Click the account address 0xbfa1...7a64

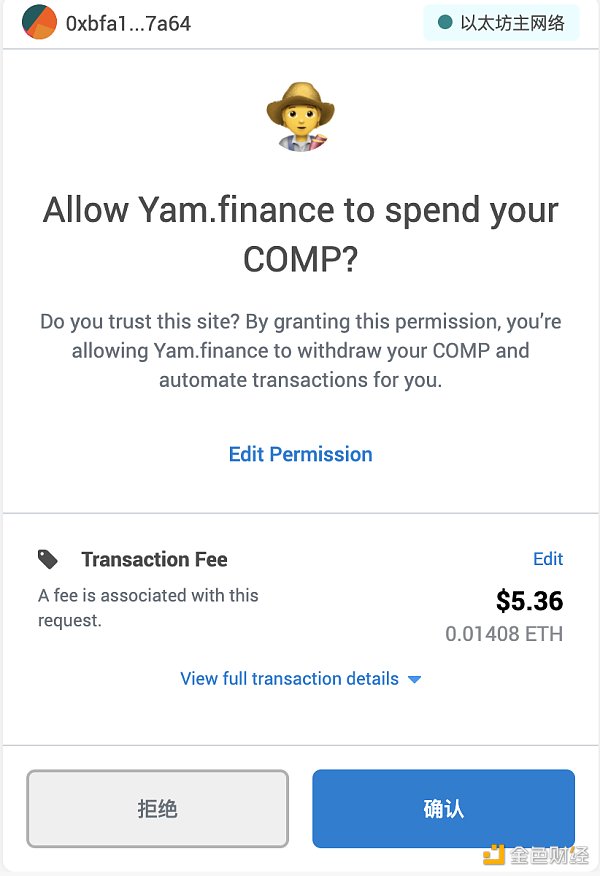coord(128,22)
